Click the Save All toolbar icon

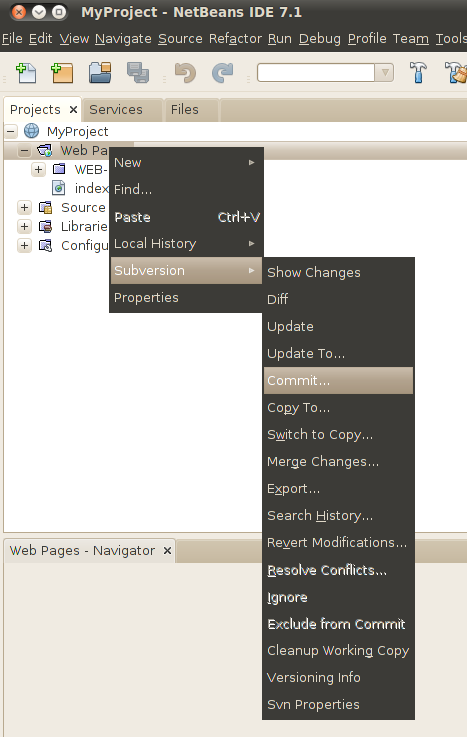click(138, 73)
